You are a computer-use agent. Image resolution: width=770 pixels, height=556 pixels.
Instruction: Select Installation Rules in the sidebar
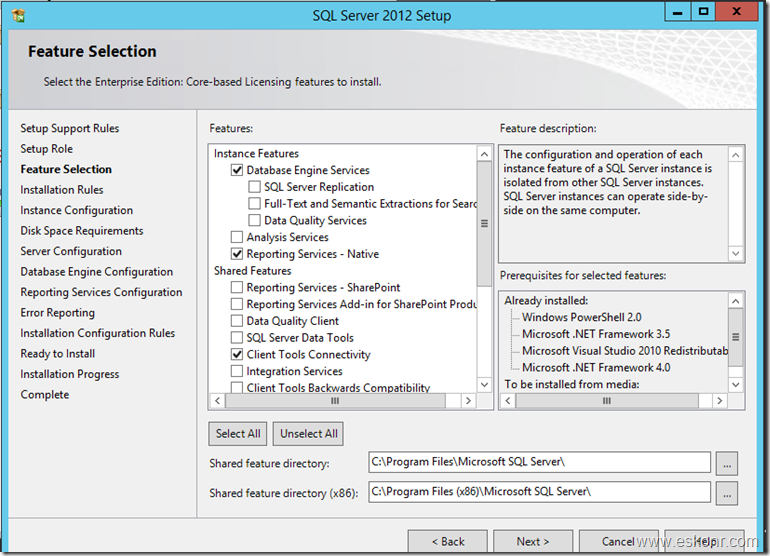coord(62,190)
